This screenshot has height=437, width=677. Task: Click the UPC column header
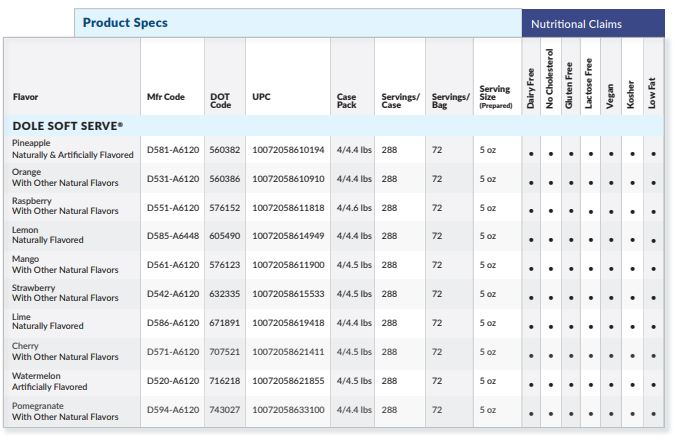[x=261, y=97]
